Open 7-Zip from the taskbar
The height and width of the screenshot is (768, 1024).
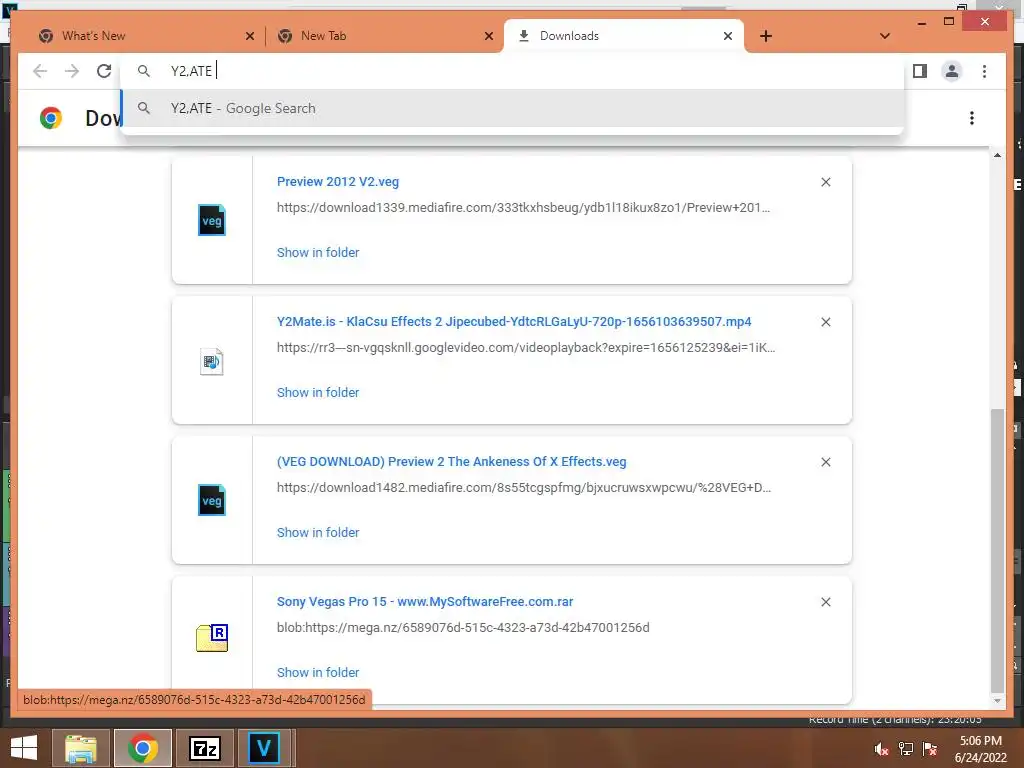point(205,748)
